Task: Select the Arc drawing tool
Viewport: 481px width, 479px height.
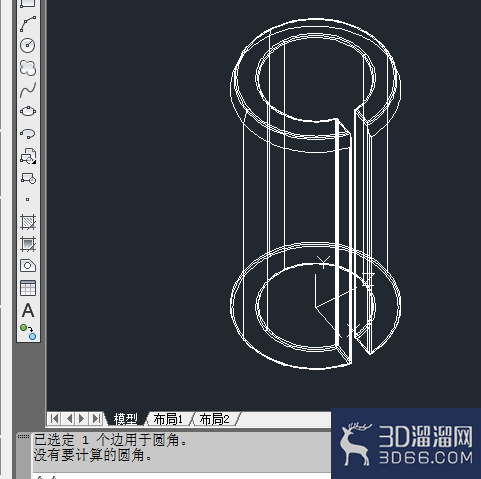Action: coord(28,24)
